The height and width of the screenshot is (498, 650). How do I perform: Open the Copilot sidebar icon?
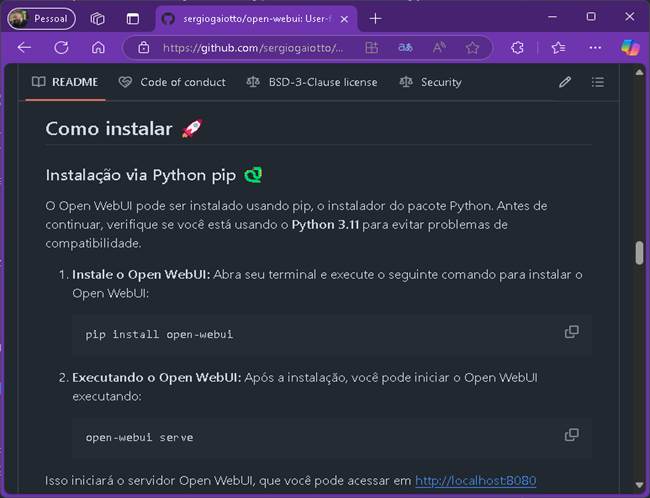(x=630, y=48)
